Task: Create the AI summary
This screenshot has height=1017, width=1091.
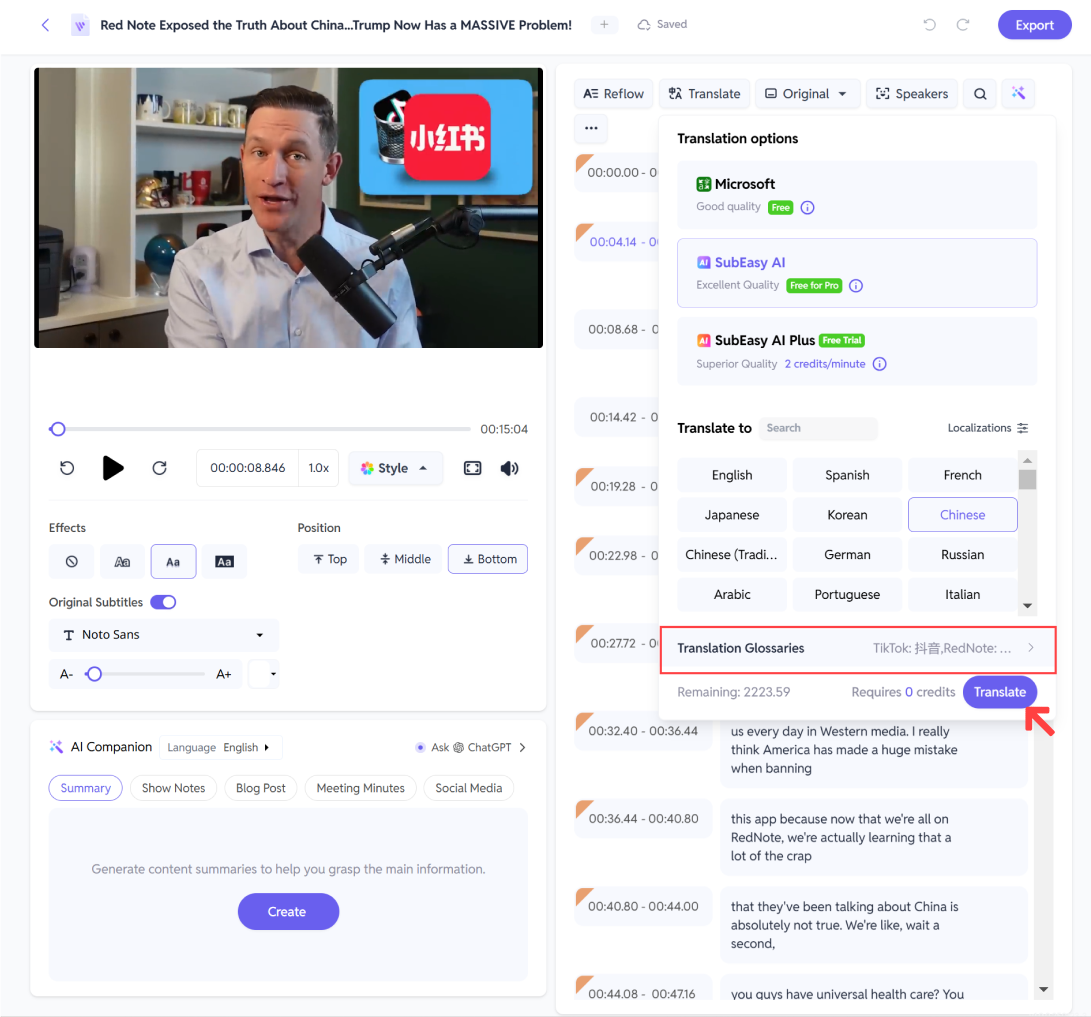Action: (287, 912)
